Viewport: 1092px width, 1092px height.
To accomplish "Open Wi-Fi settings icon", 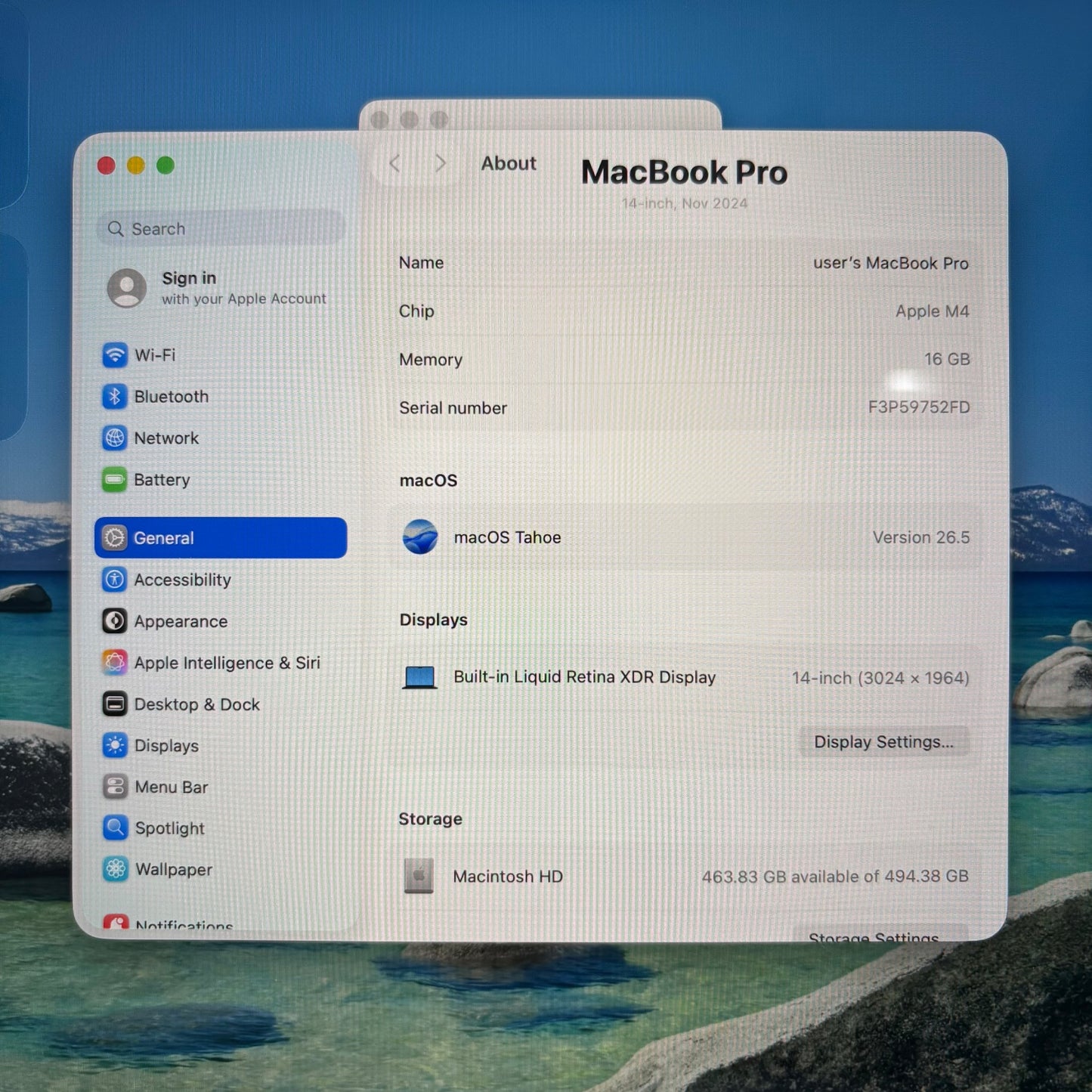I will click(115, 354).
